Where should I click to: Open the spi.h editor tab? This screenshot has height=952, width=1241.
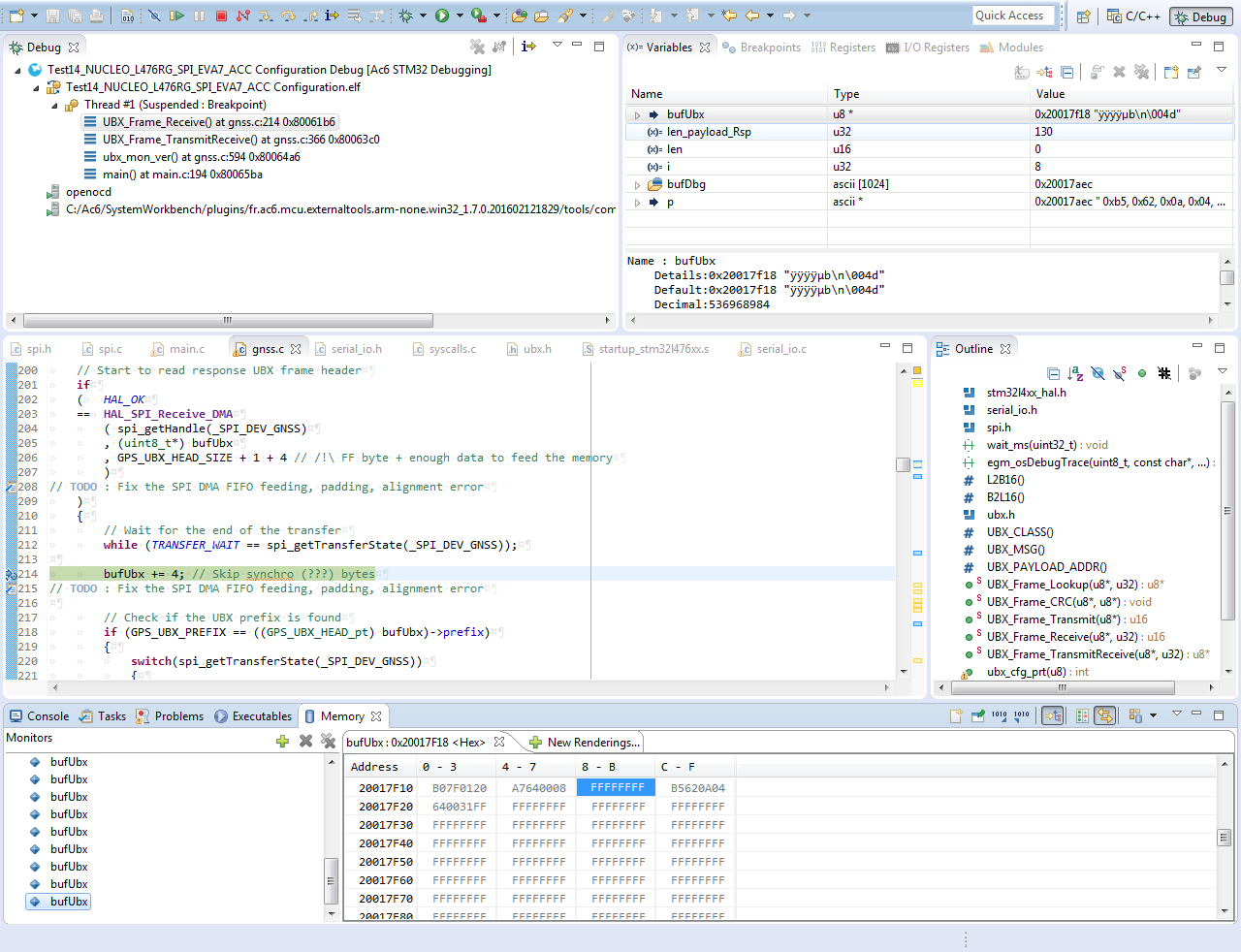(x=30, y=349)
